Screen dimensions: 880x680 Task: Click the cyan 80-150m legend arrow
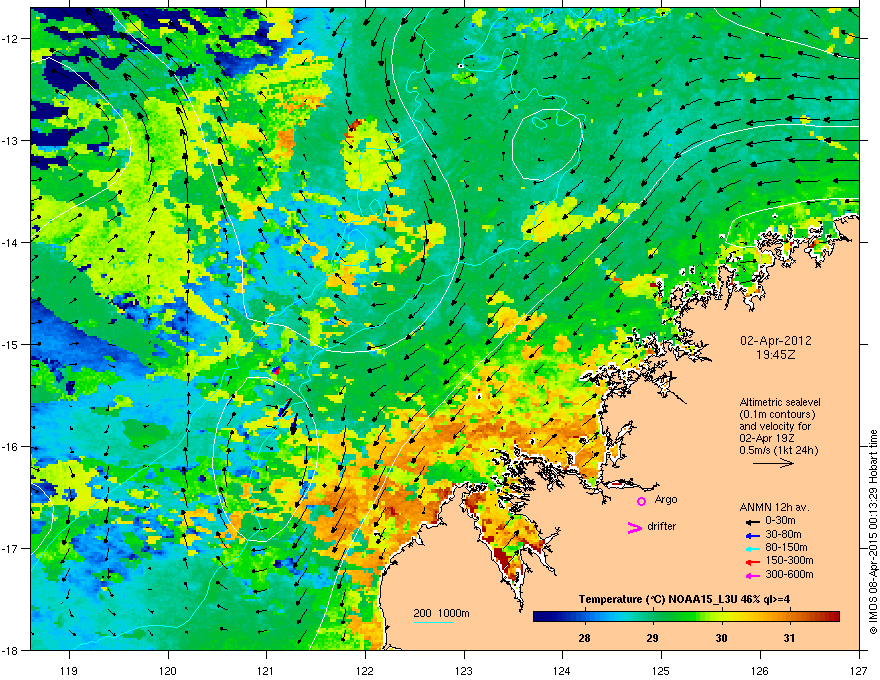point(752,549)
